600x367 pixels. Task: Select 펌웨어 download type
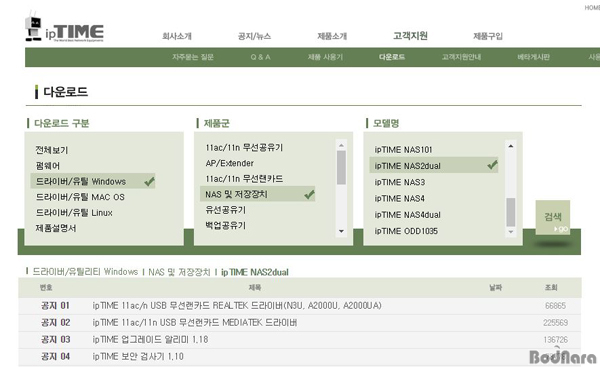point(47,166)
